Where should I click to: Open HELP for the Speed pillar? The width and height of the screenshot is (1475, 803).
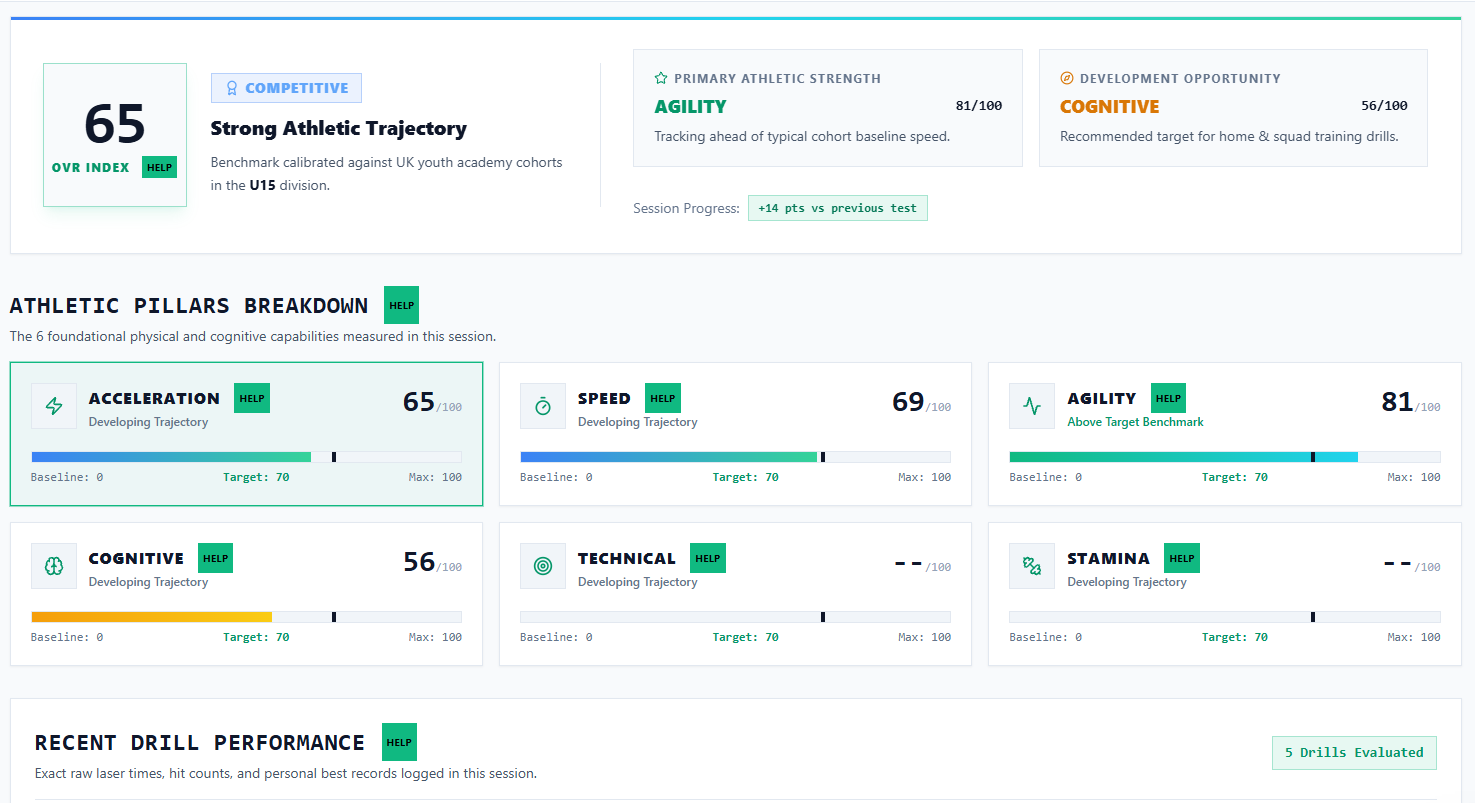click(662, 398)
